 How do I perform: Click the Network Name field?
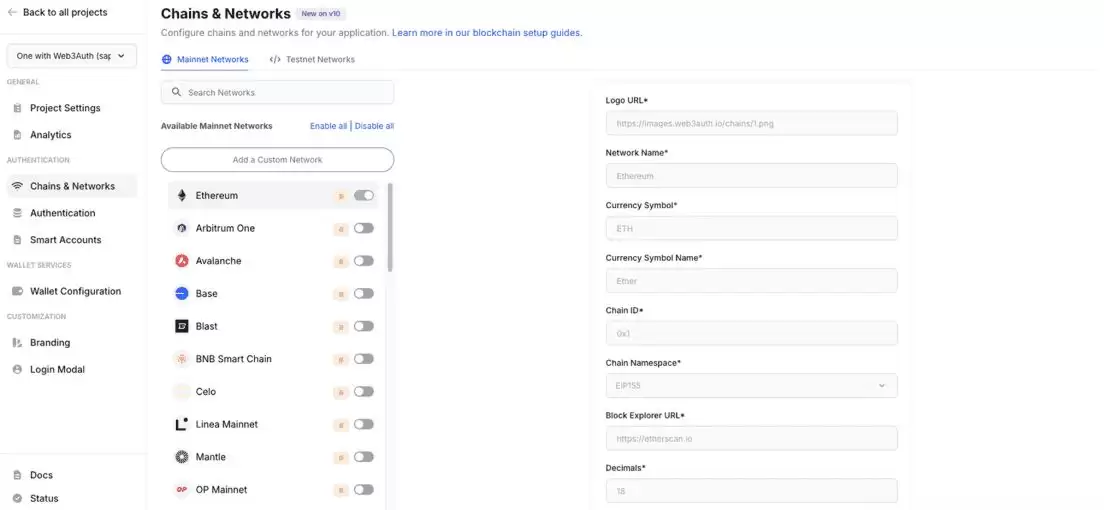click(751, 175)
